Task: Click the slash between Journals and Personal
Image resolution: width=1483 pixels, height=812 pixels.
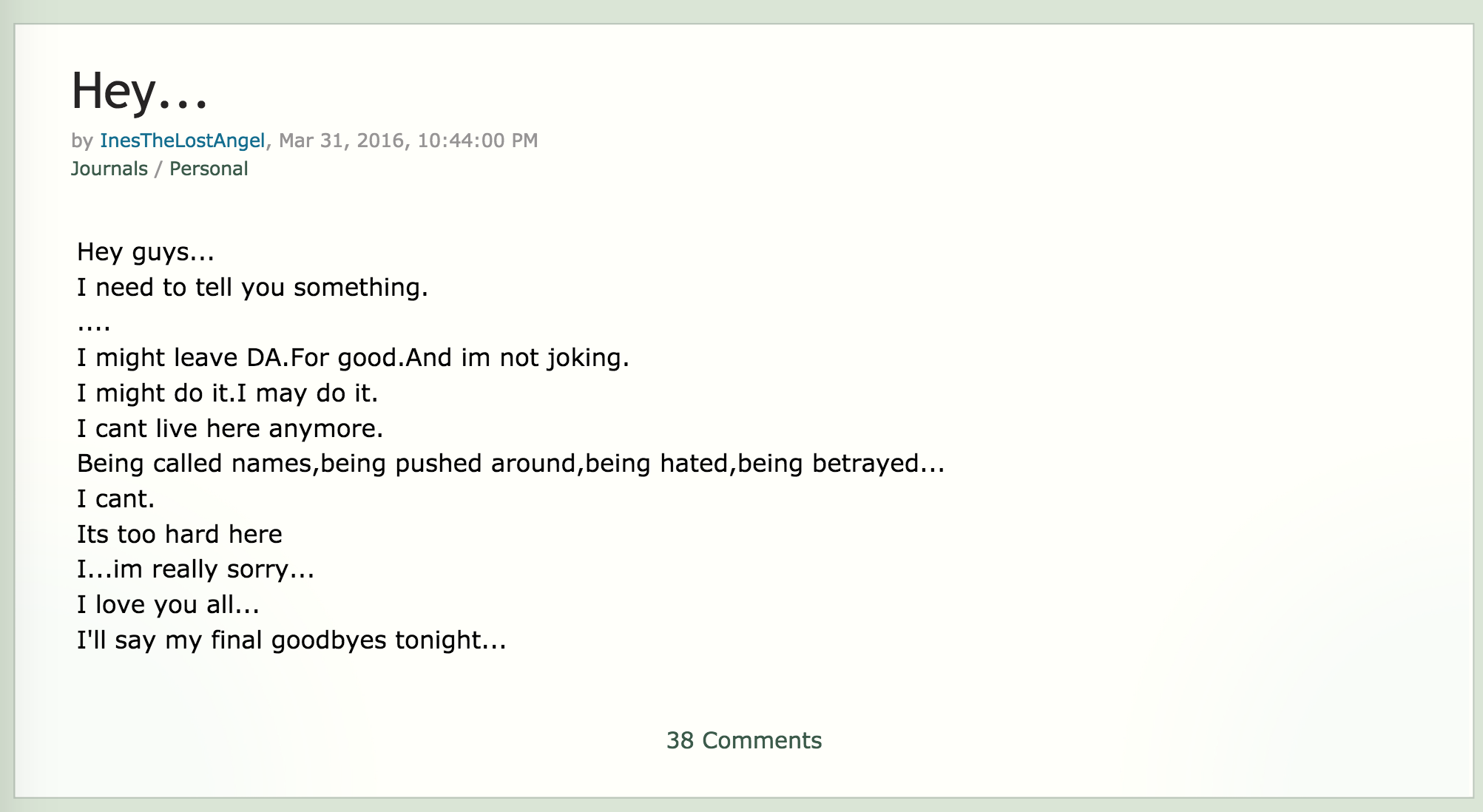Action: click(x=158, y=169)
